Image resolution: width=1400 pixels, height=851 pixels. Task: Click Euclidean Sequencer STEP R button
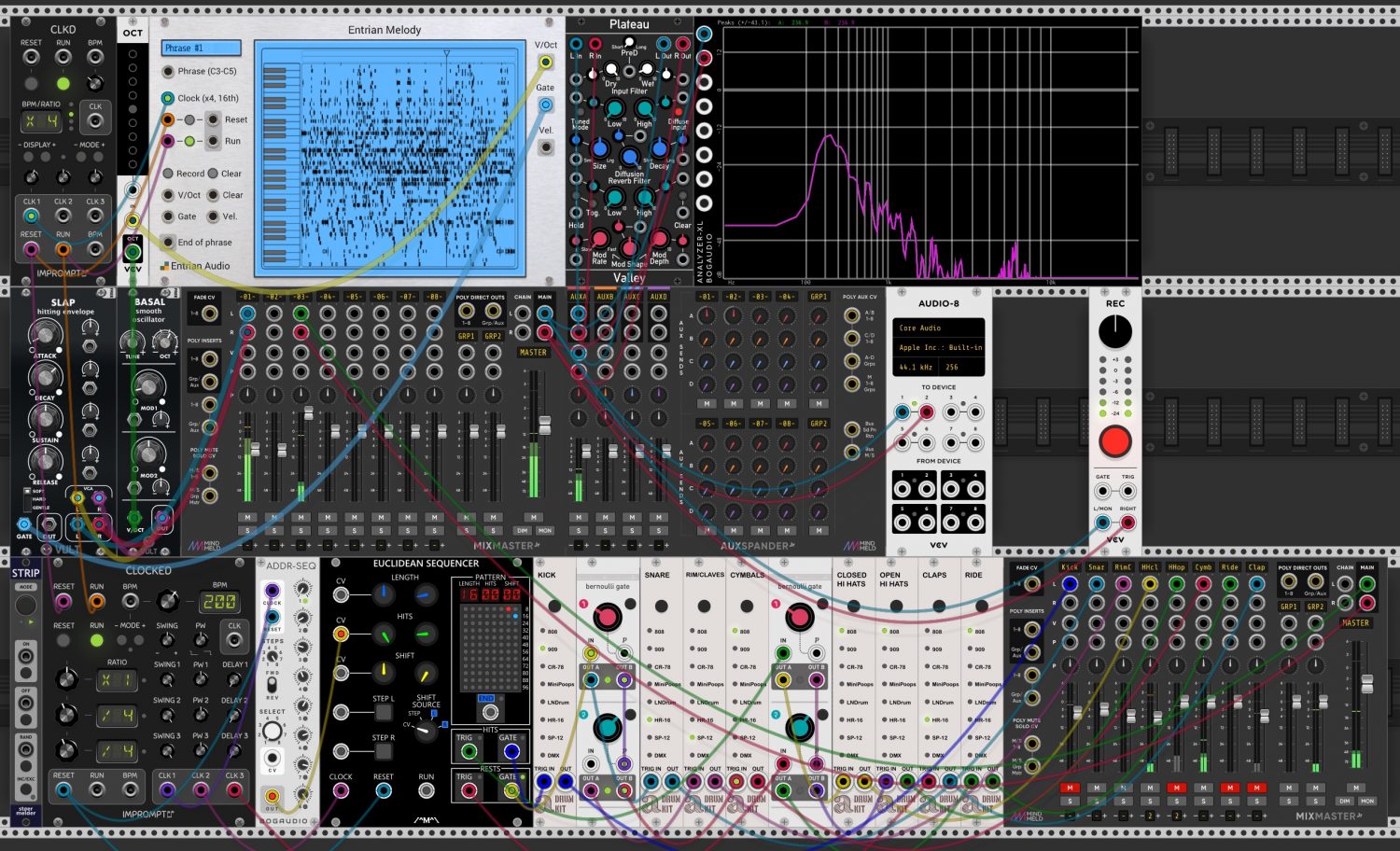tap(384, 751)
